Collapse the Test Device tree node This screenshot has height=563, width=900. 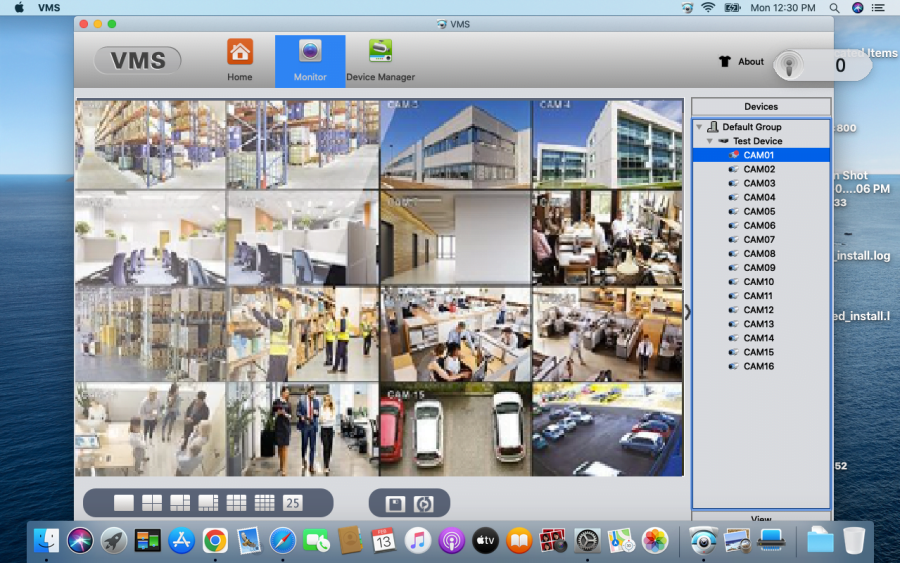(709, 141)
